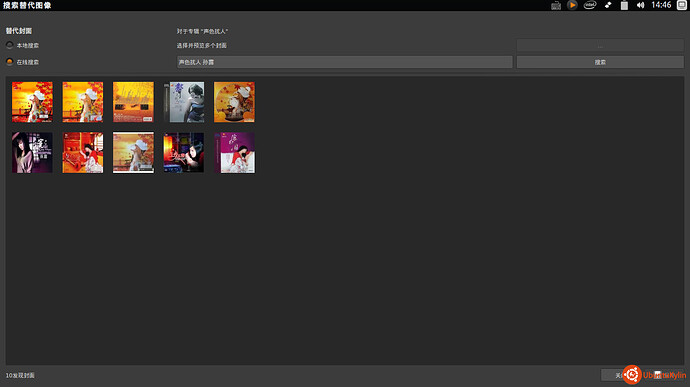Click the 搜索 button

tap(600, 62)
